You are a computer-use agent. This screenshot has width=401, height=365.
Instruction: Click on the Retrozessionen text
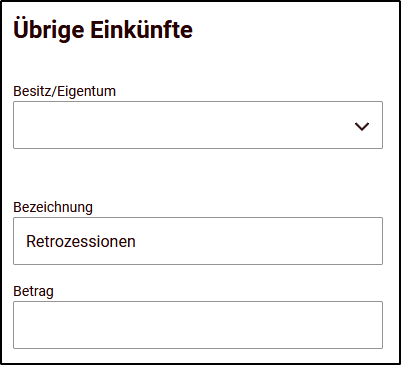81,241
